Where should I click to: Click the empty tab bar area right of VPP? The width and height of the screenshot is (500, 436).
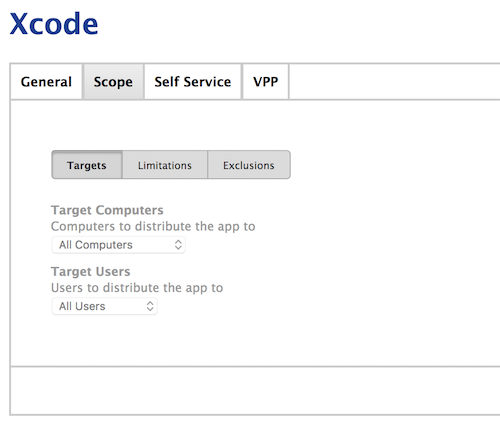coord(394,82)
